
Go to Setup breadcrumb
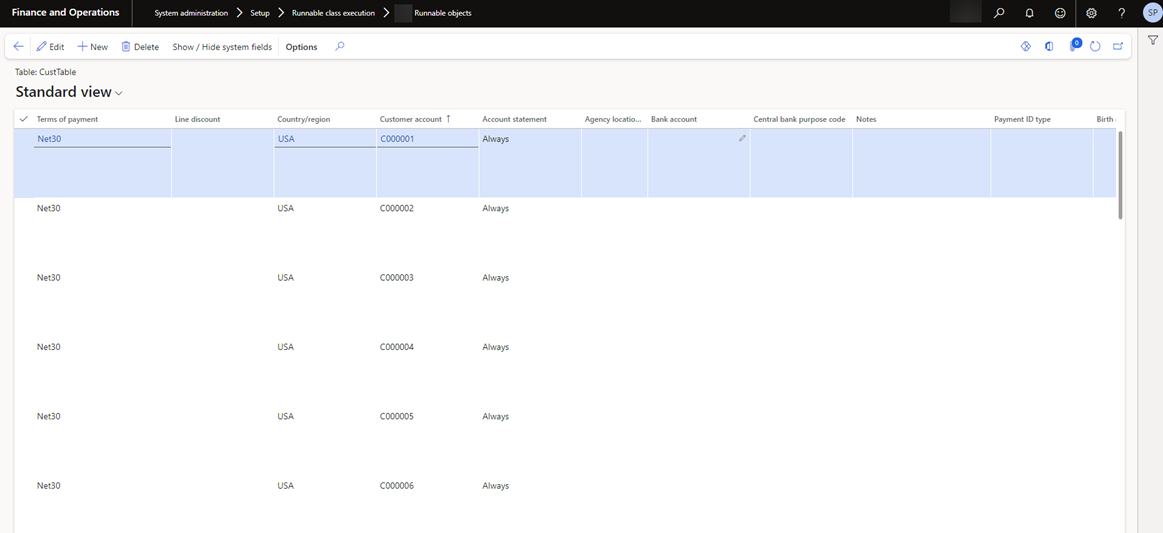click(260, 13)
